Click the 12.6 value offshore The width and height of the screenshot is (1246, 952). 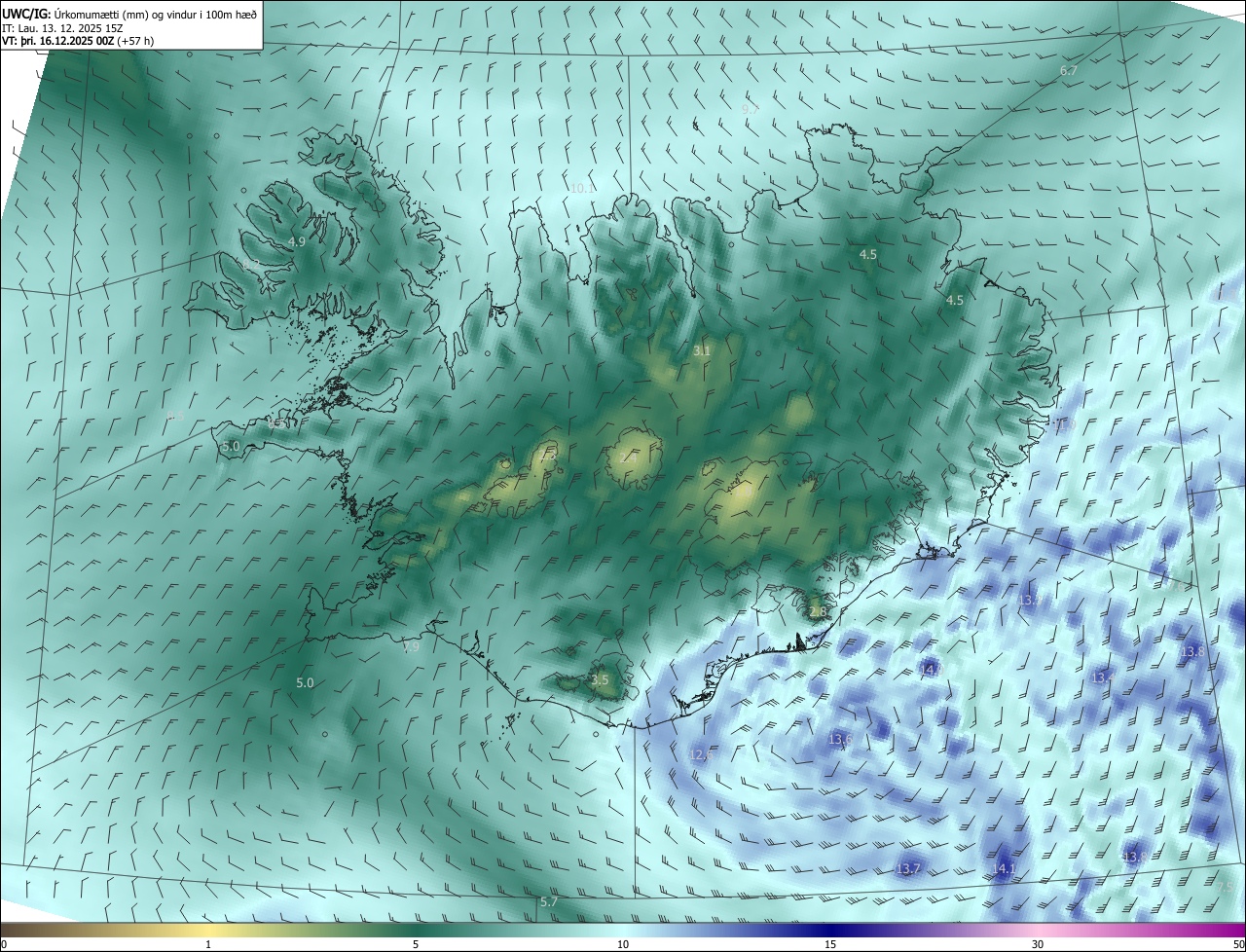tap(701, 754)
